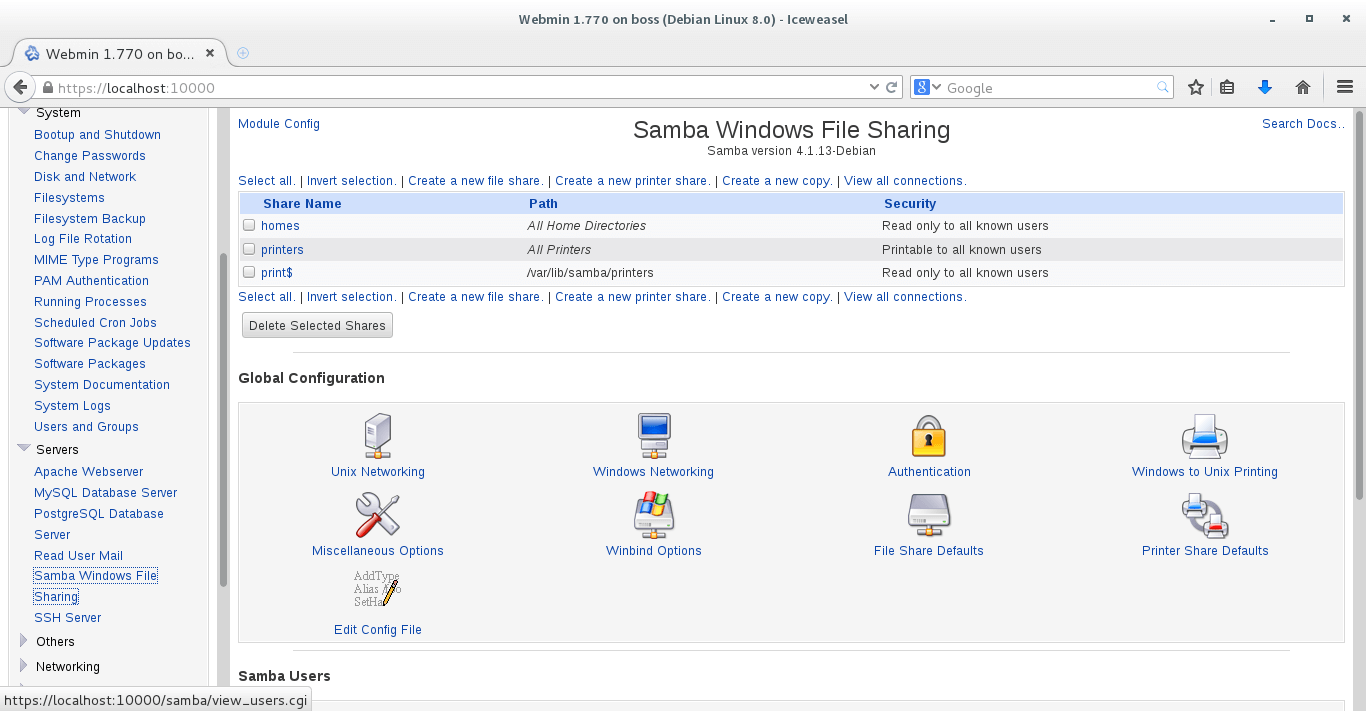The height and width of the screenshot is (711, 1366).
Task: Open PostgreSQL Database Server in sidebar
Action: click(99, 524)
